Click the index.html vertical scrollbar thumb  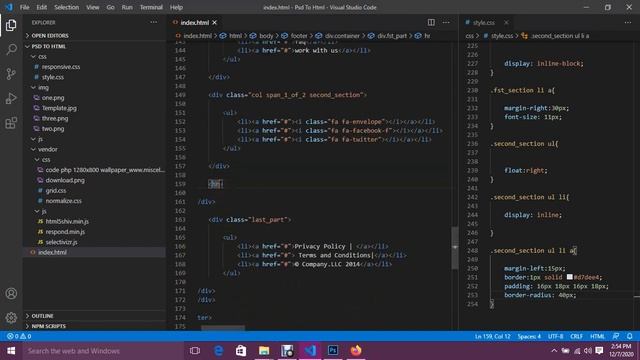click(455, 248)
